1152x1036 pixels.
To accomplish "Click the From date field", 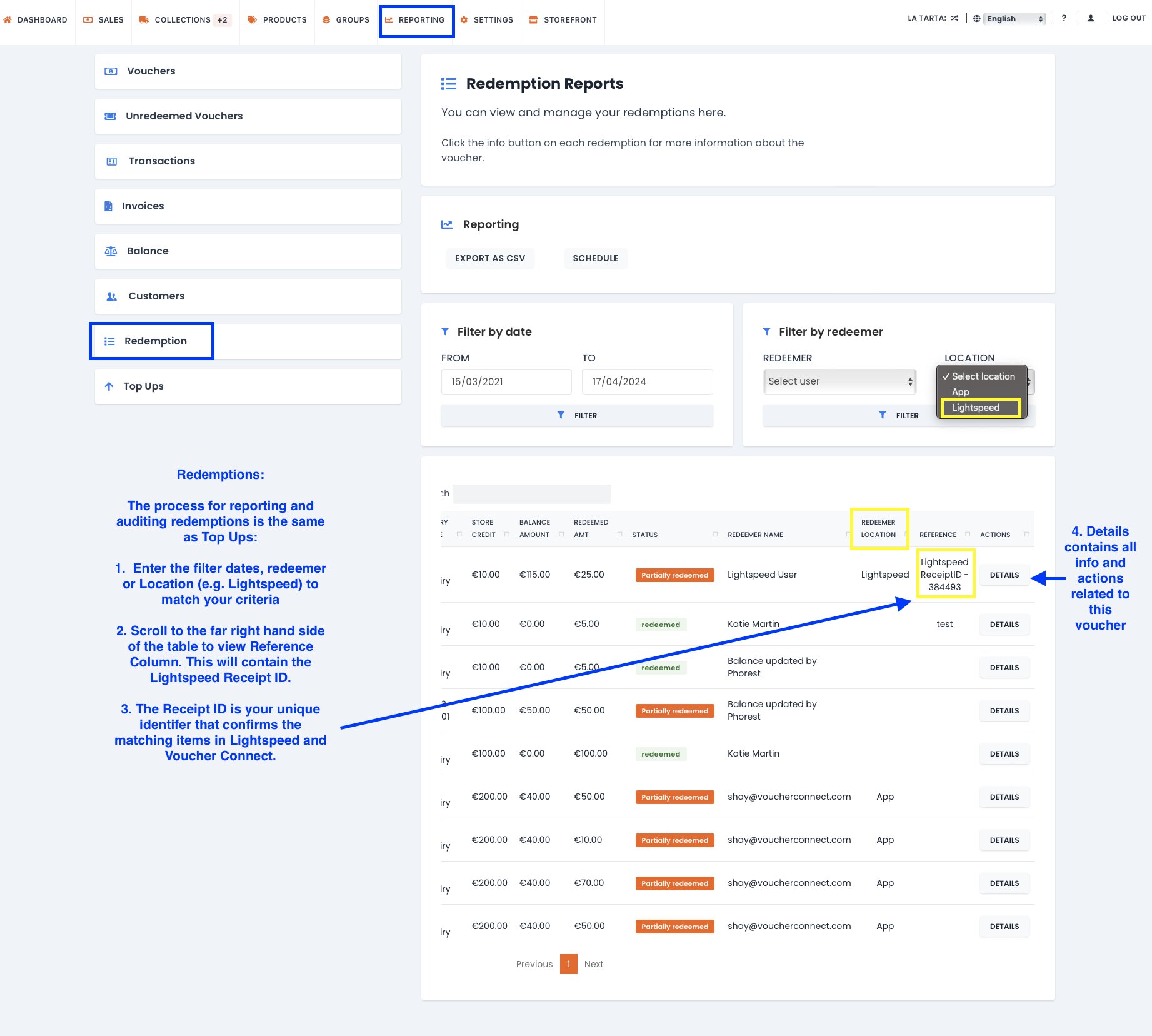I will (x=506, y=381).
